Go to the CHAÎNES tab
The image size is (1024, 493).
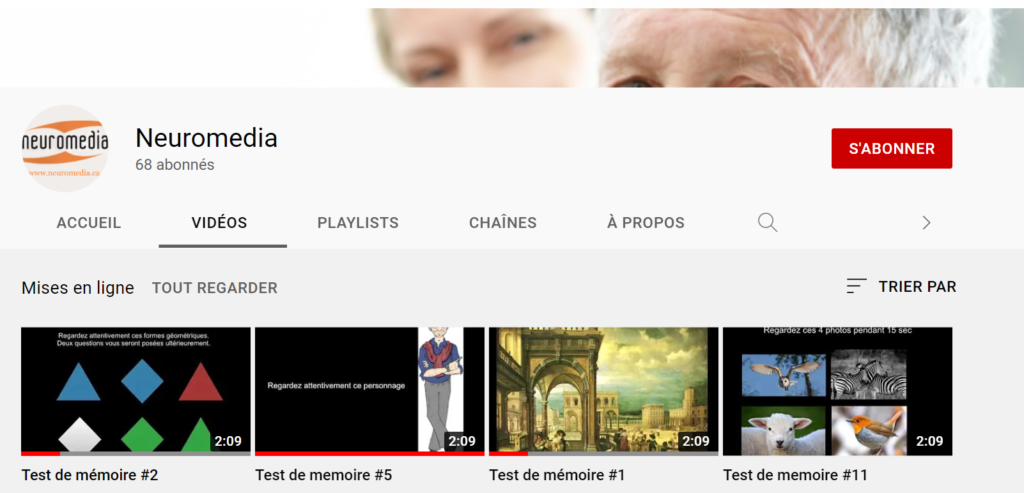point(503,223)
